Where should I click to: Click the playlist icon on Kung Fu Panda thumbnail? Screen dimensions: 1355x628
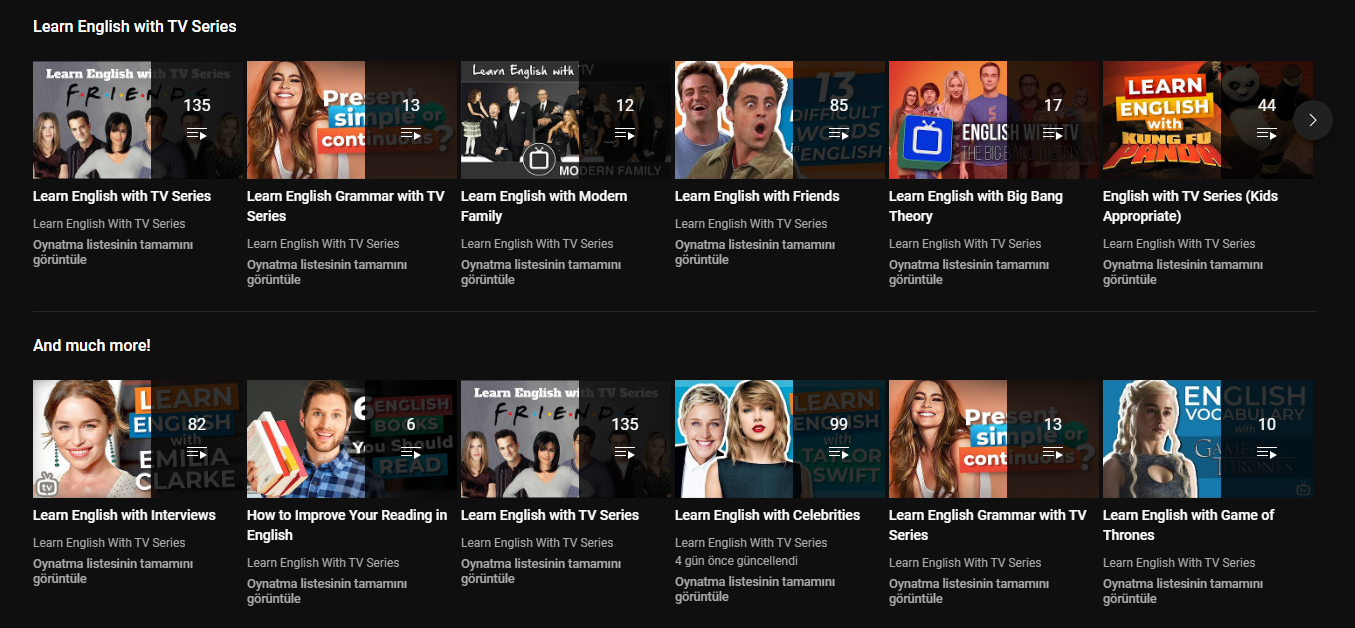pos(1267,134)
